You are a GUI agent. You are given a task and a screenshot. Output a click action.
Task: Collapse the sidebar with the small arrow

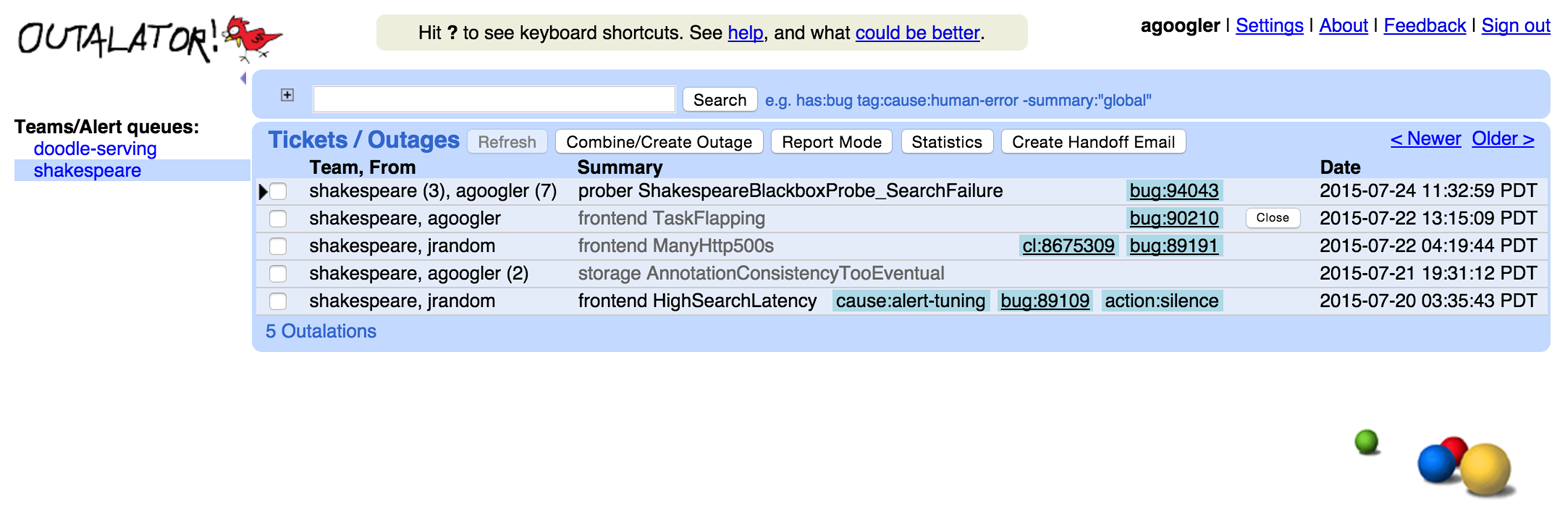click(x=243, y=78)
